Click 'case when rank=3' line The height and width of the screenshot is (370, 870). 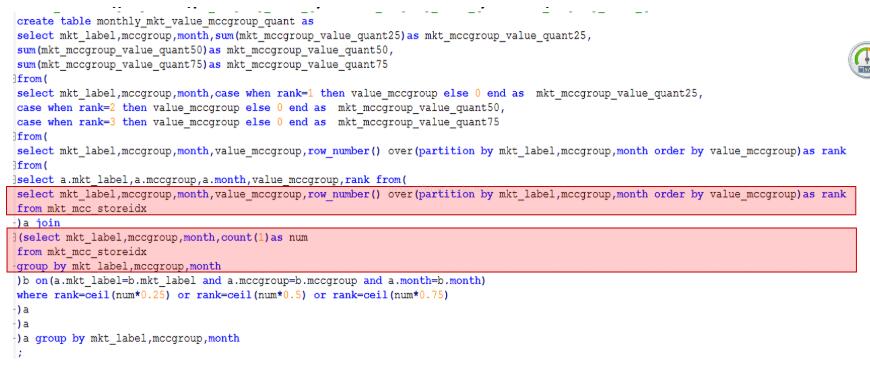(258, 122)
